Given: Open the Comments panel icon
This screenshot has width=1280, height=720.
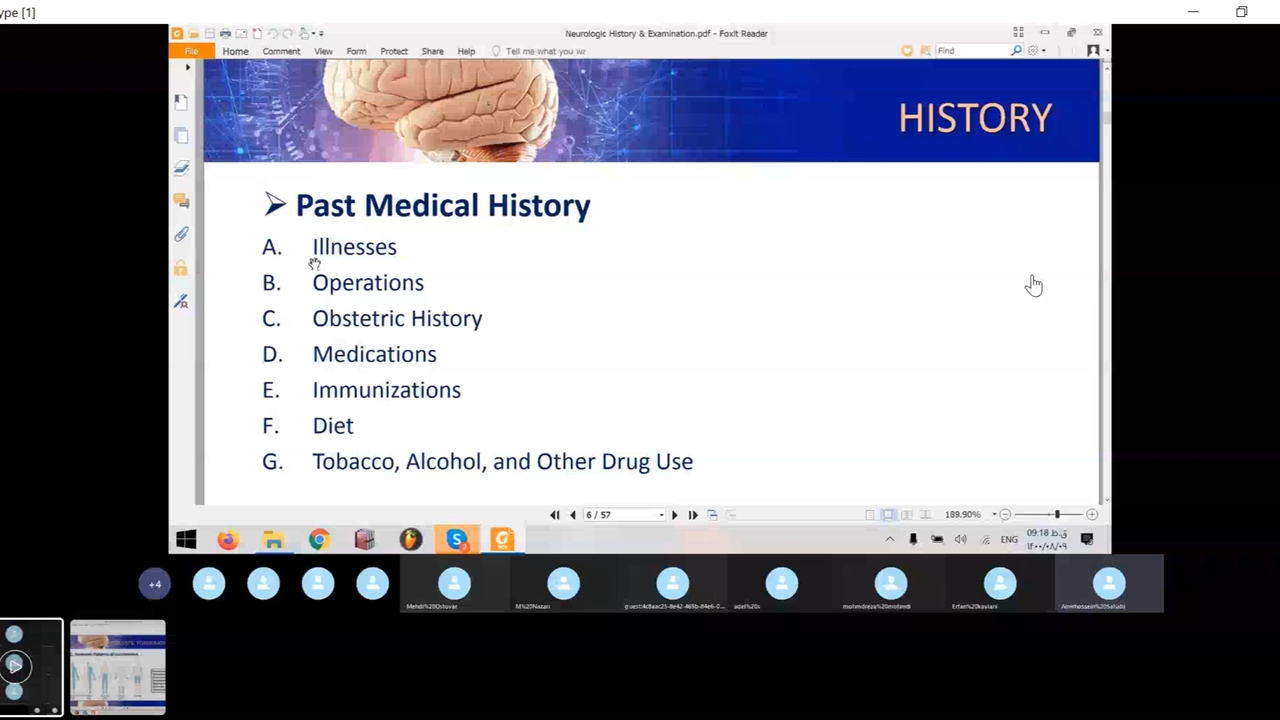Looking at the screenshot, I should point(181,201).
